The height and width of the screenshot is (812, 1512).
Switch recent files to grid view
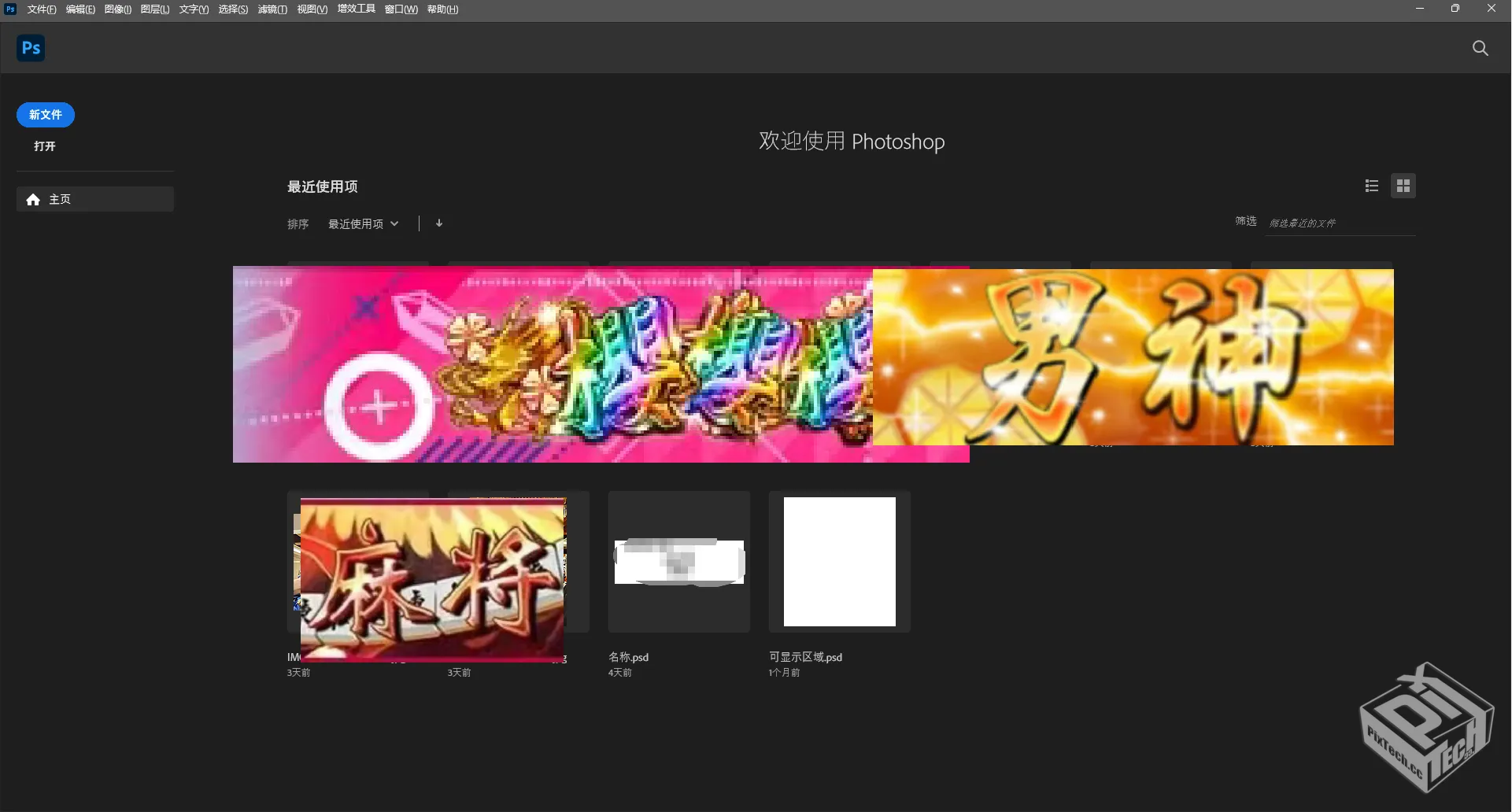click(x=1403, y=186)
